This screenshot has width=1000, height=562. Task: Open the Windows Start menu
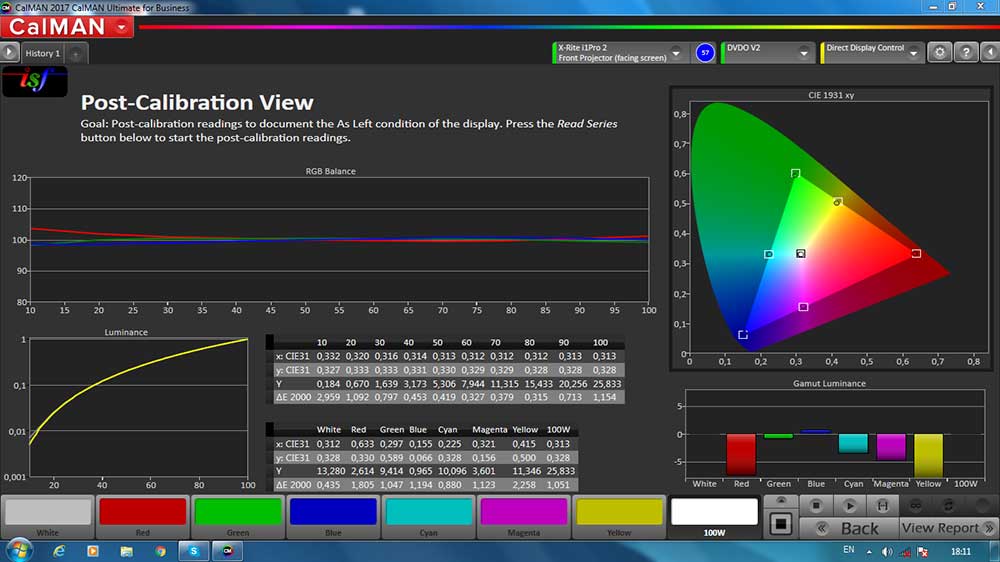click(x=19, y=551)
